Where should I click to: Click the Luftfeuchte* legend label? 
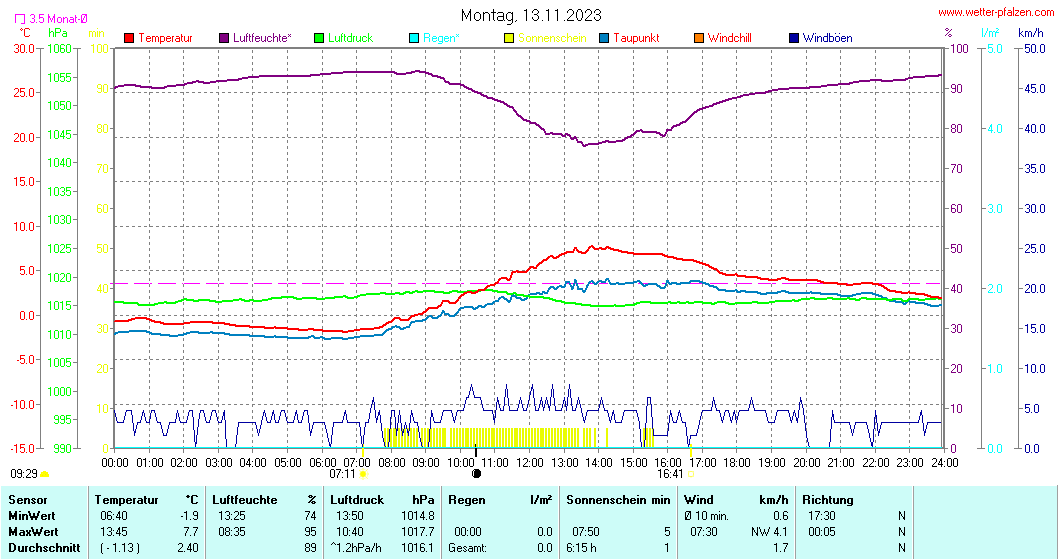262,38
